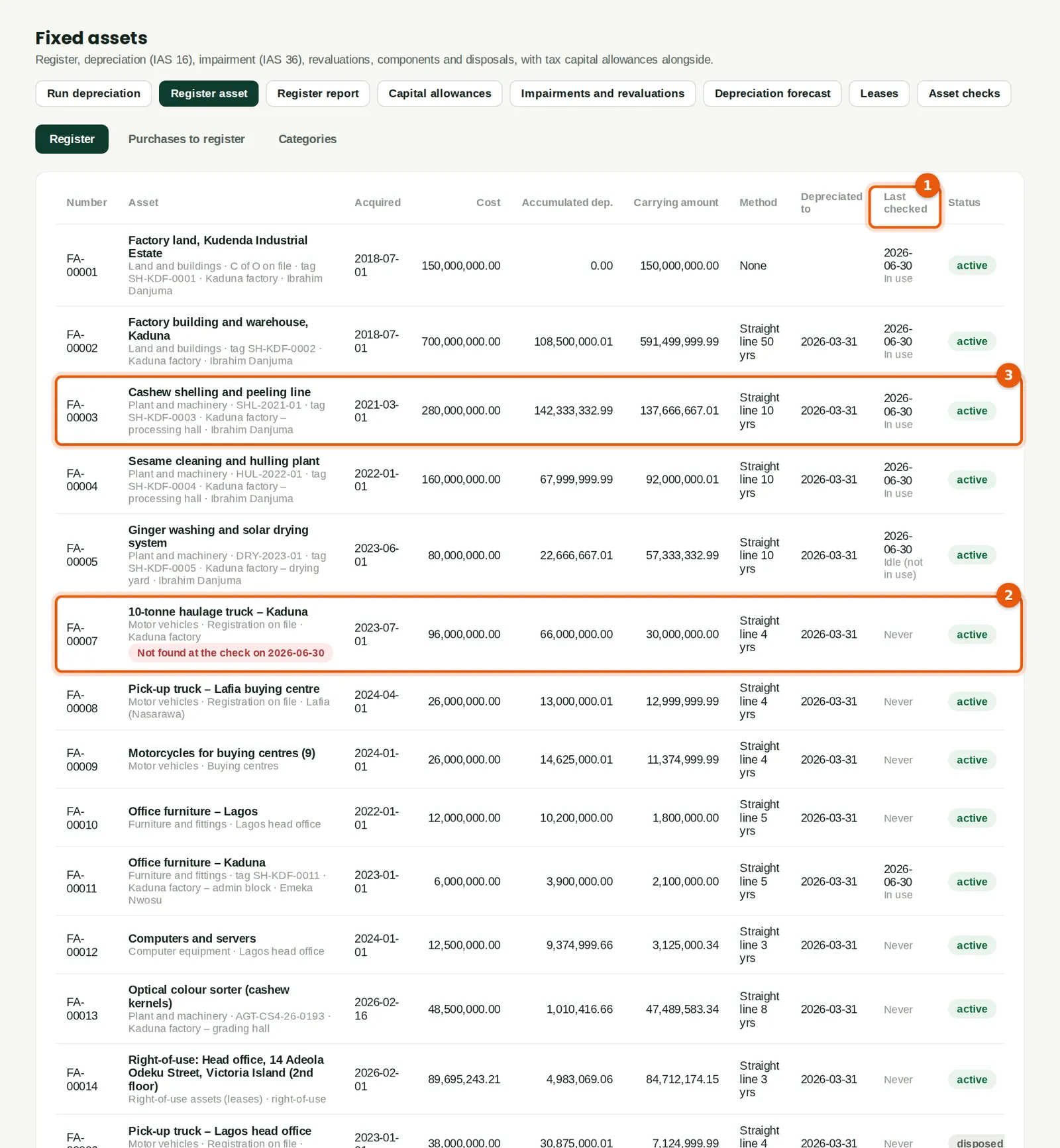Select asset Factory land, Kudenda Industrial Estate
Image resolution: width=1060 pixels, height=1148 pixels.
(218, 246)
